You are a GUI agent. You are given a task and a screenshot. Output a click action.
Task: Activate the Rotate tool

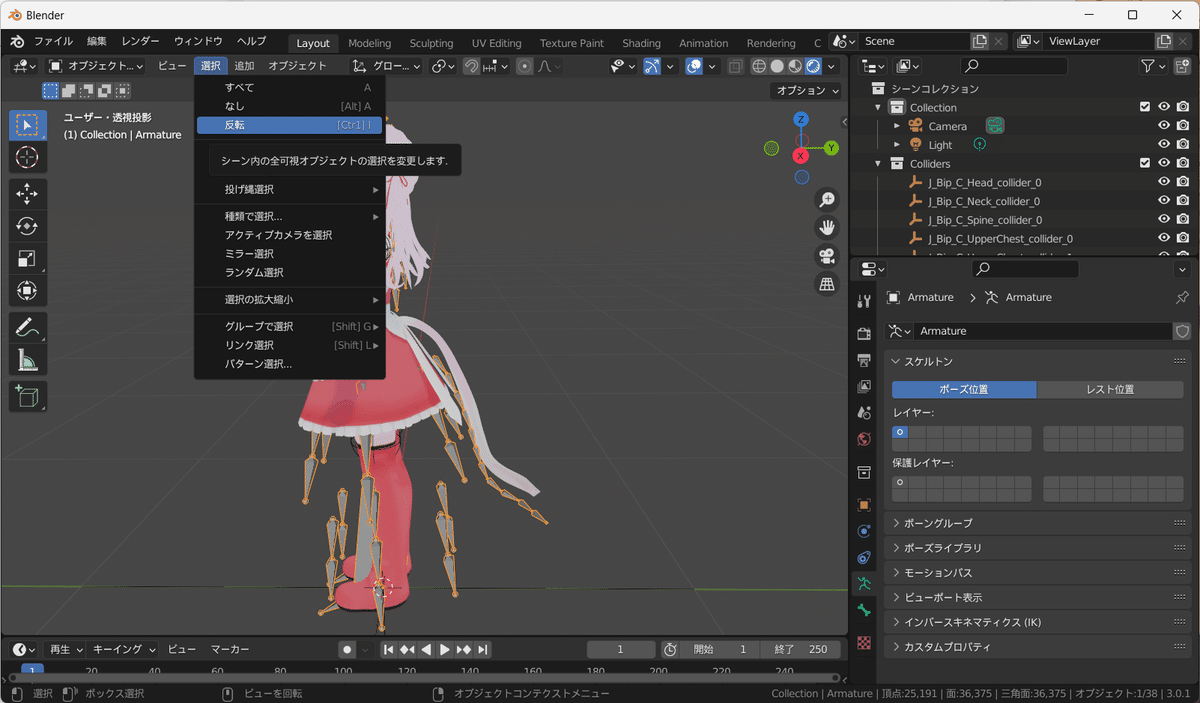coord(27,227)
